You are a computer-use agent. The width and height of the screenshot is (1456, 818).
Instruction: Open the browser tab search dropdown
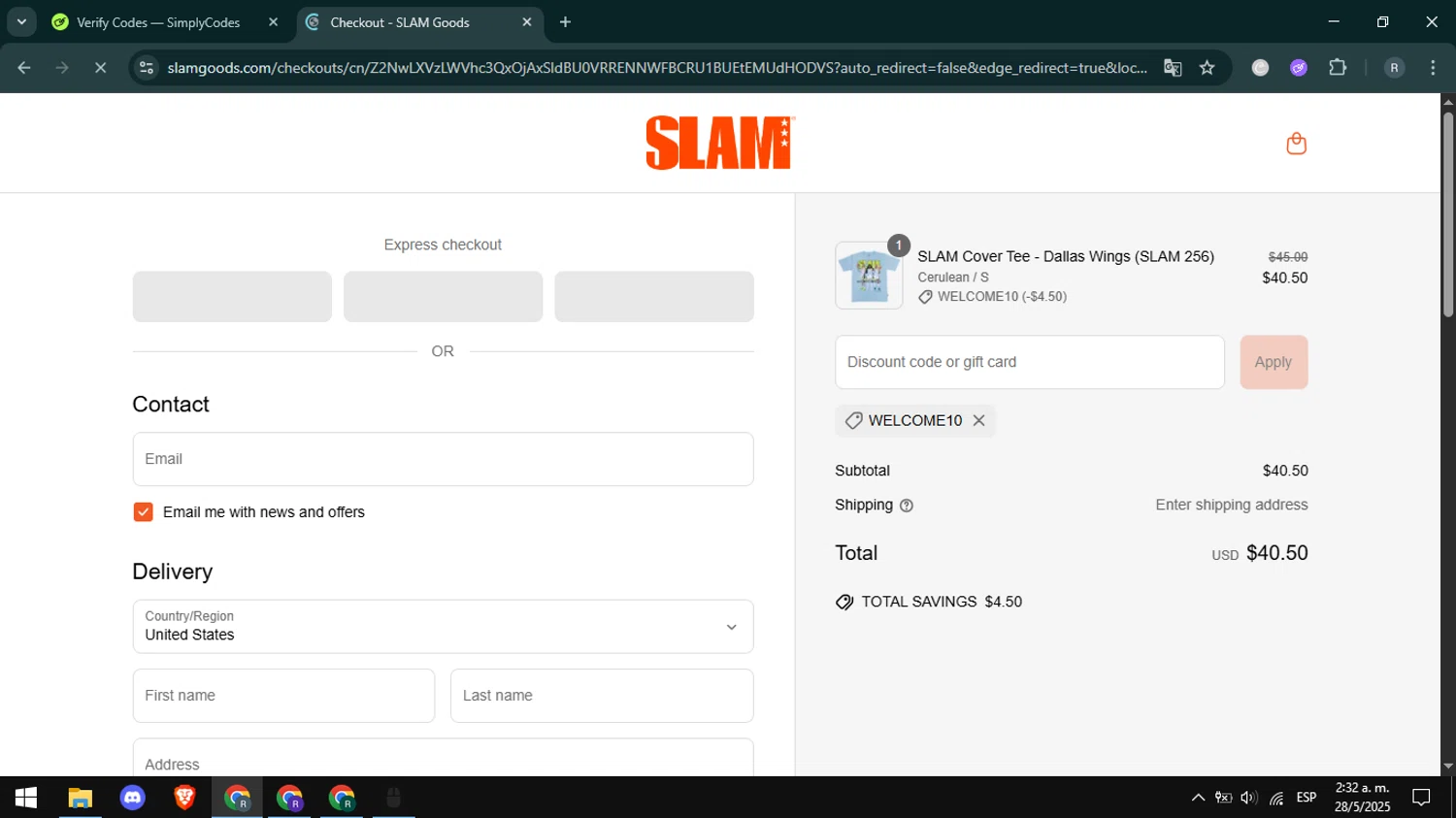pyautogui.click(x=21, y=21)
